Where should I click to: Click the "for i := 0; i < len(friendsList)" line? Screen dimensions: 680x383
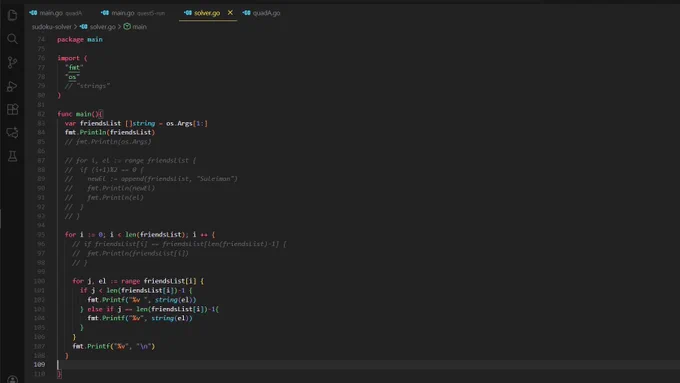coord(140,235)
